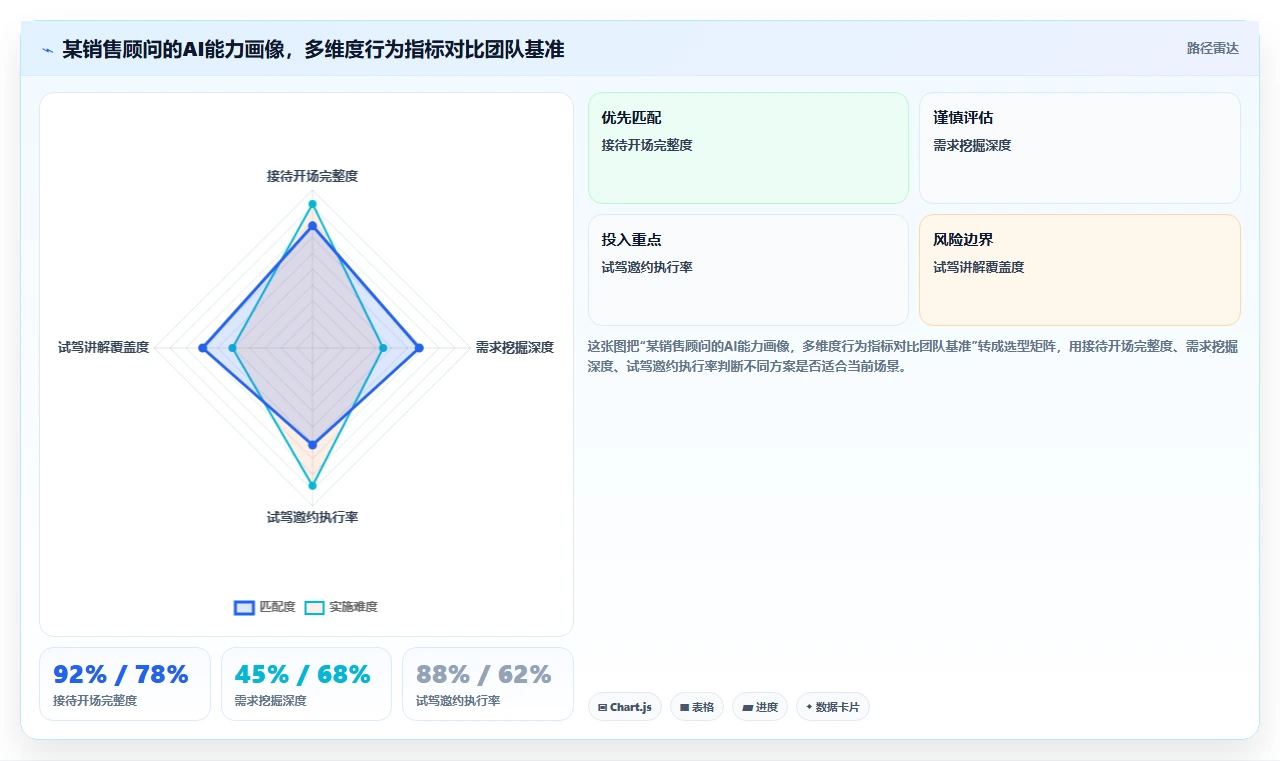Screen dimensions: 1280x761
Task: Click the blue 匹配度 legend swatch
Action: point(245,607)
